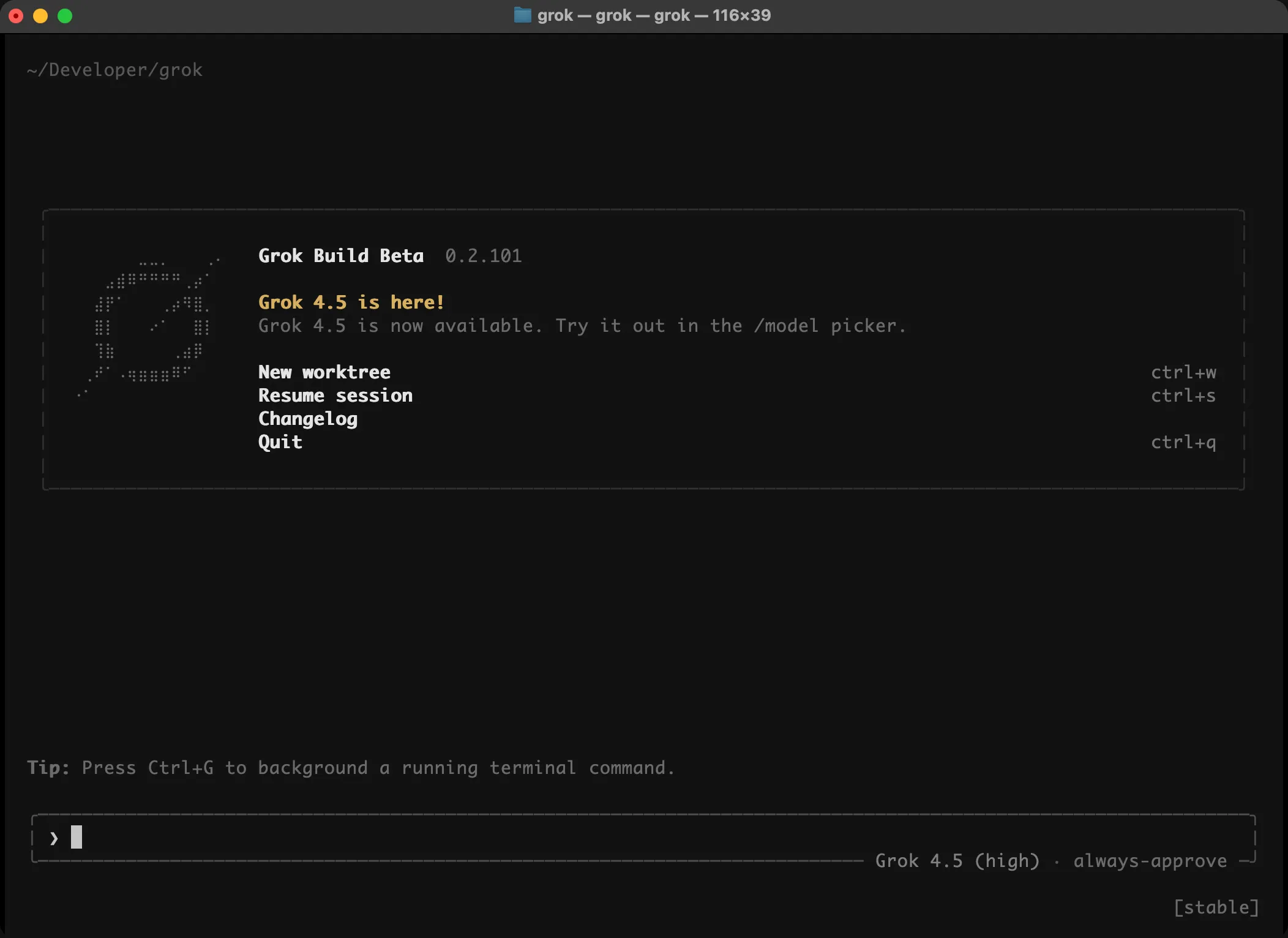This screenshot has height=938, width=1288.
Task: Choose Resume session from the menu
Action: click(335, 396)
